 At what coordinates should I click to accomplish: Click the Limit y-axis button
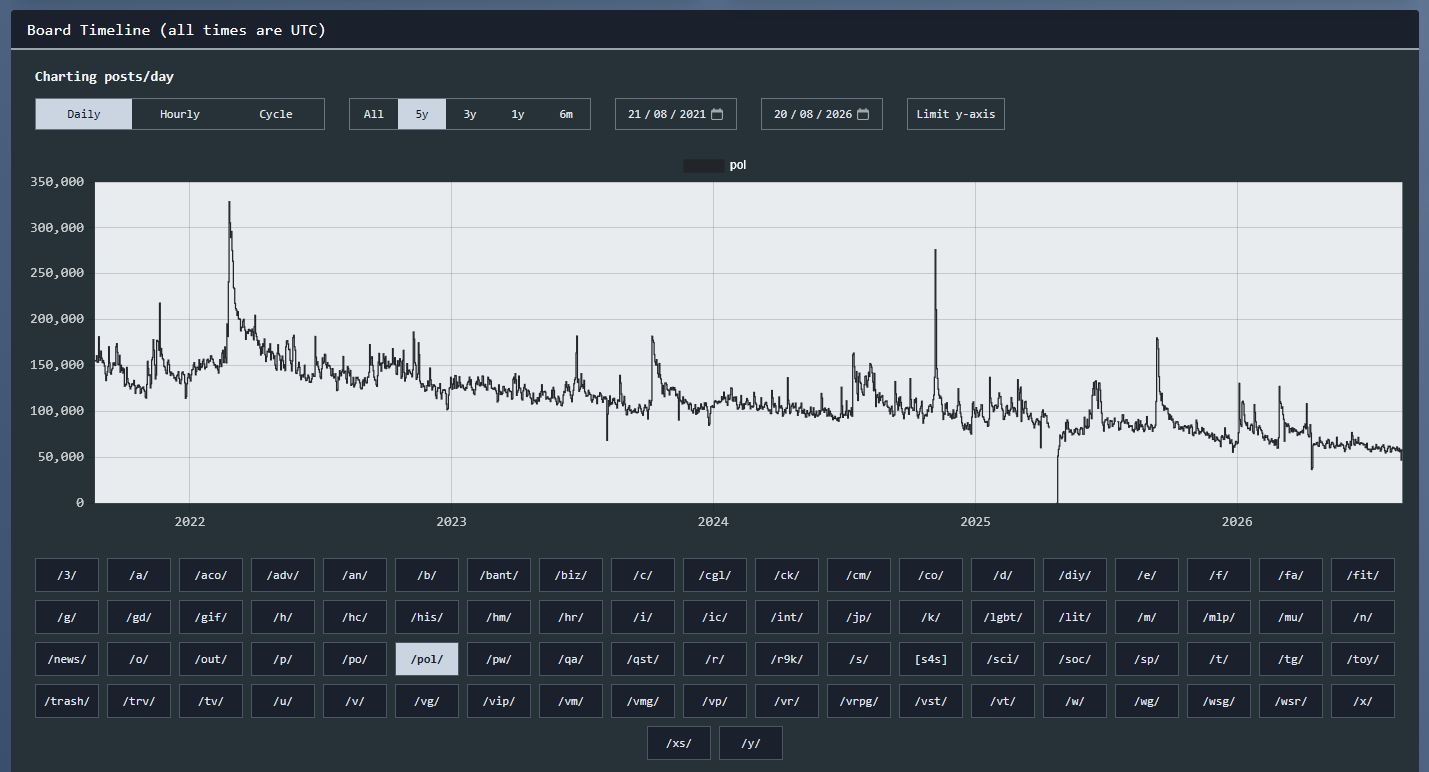[956, 114]
